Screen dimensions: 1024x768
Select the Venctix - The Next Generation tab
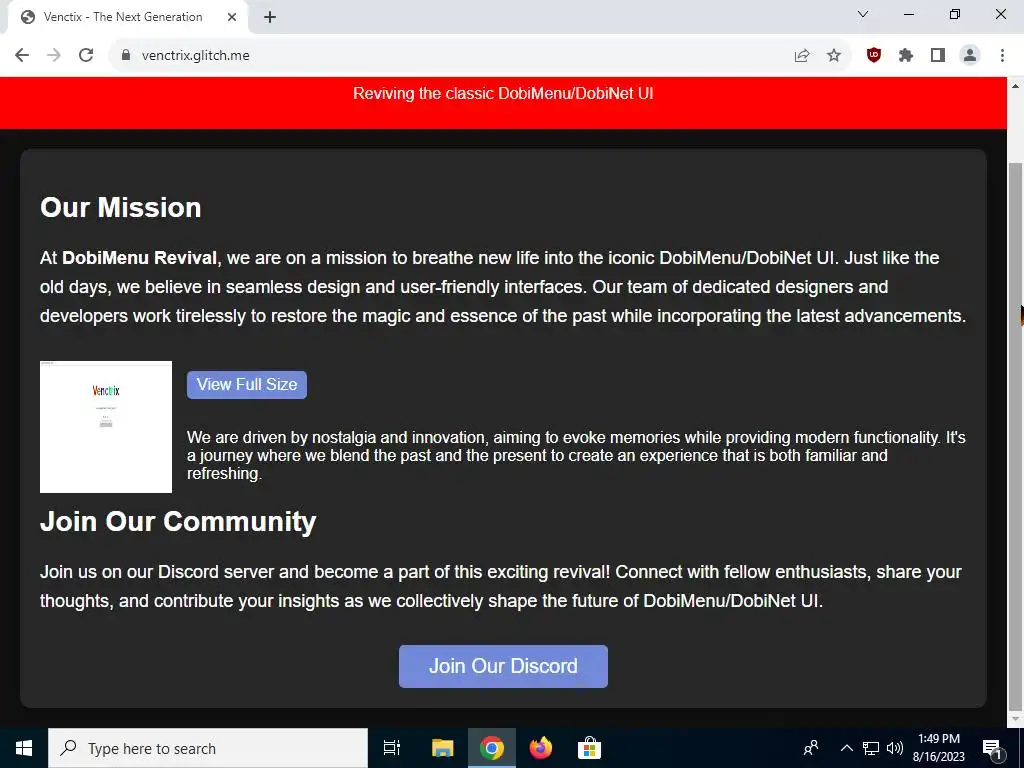(128, 17)
